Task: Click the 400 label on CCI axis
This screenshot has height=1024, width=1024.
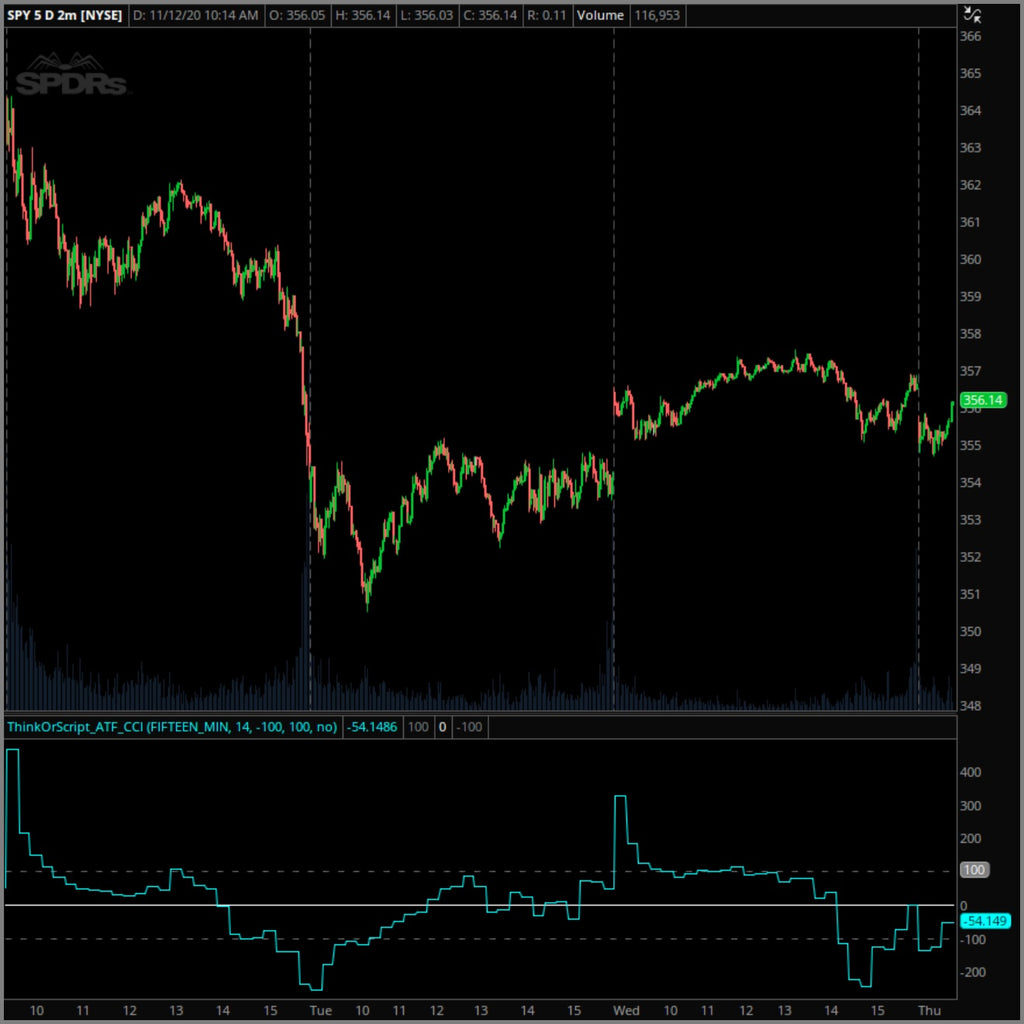Action: coord(970,772)
